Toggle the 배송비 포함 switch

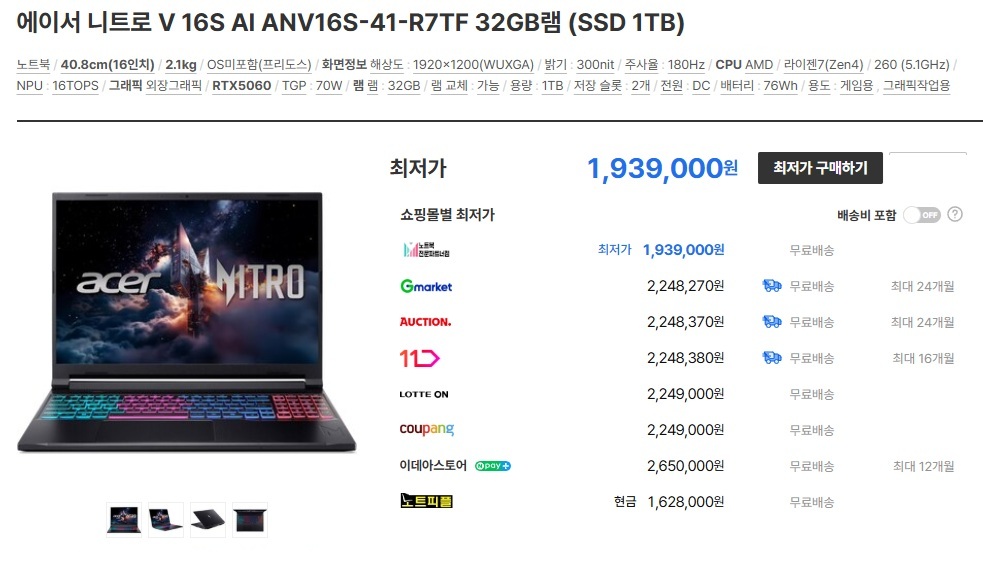pyautogui.click(x=922, y=215)
